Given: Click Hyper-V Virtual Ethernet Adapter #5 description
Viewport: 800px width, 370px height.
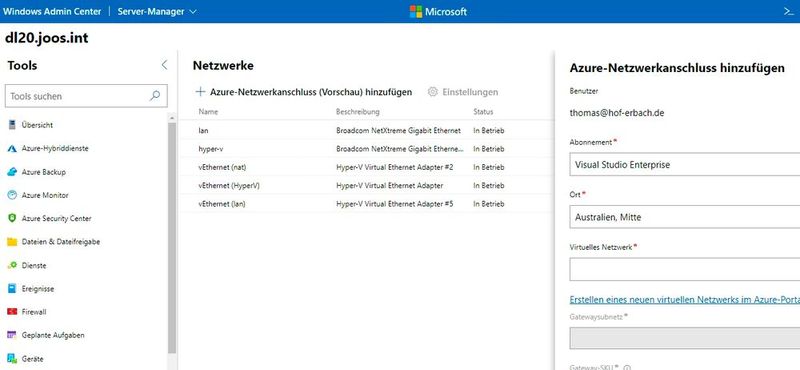Looking at the screenshot, I should point(395,204).
